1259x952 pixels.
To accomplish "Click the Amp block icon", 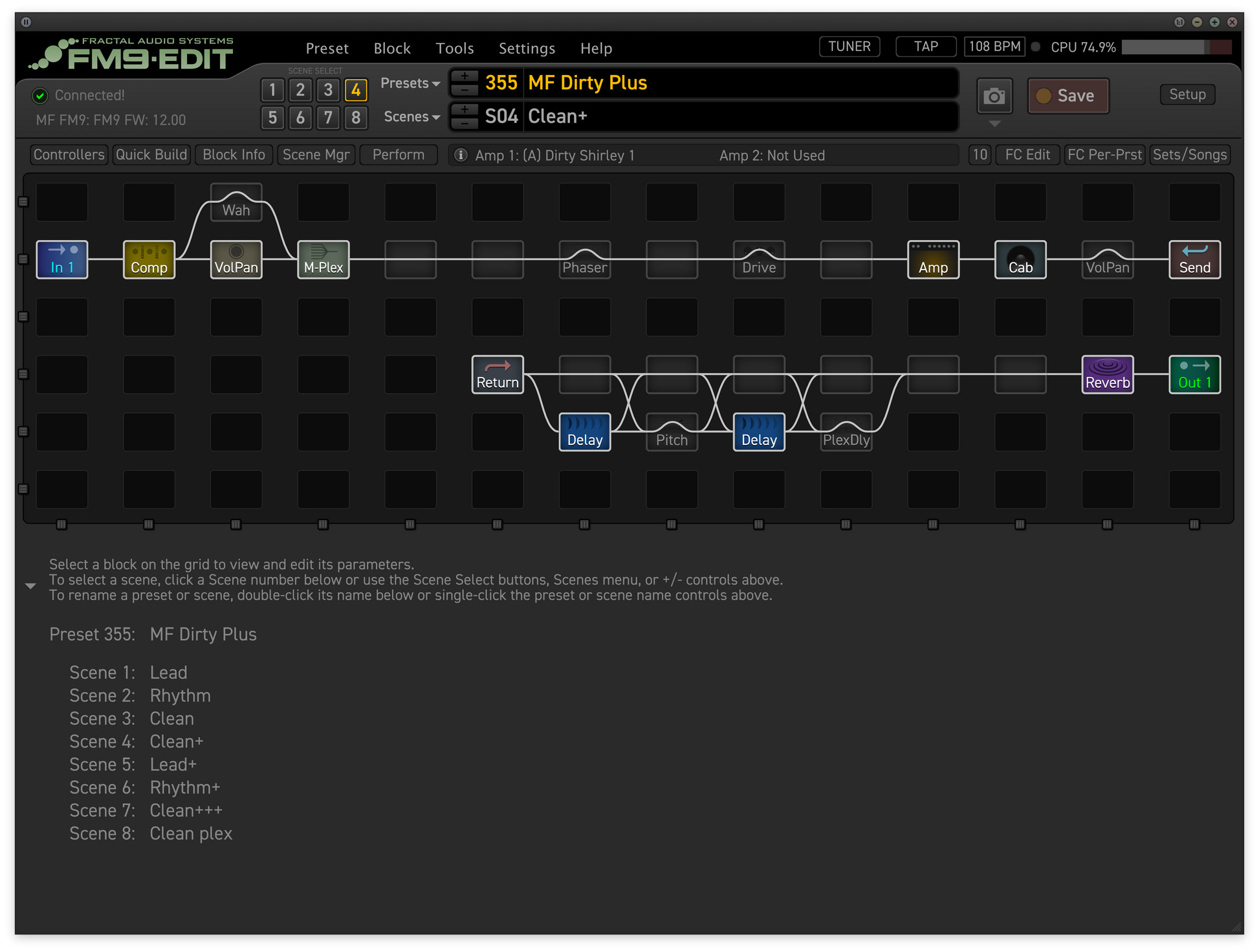I will tap(933, 259).
